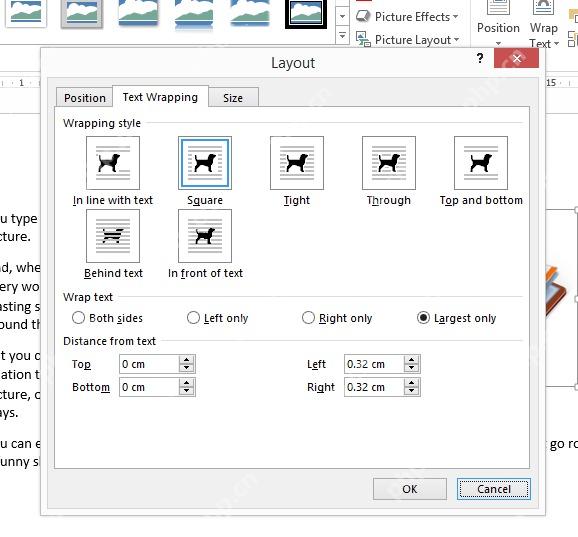Decrease the Left distance value
578x537 pixels.
coord(411,368)
